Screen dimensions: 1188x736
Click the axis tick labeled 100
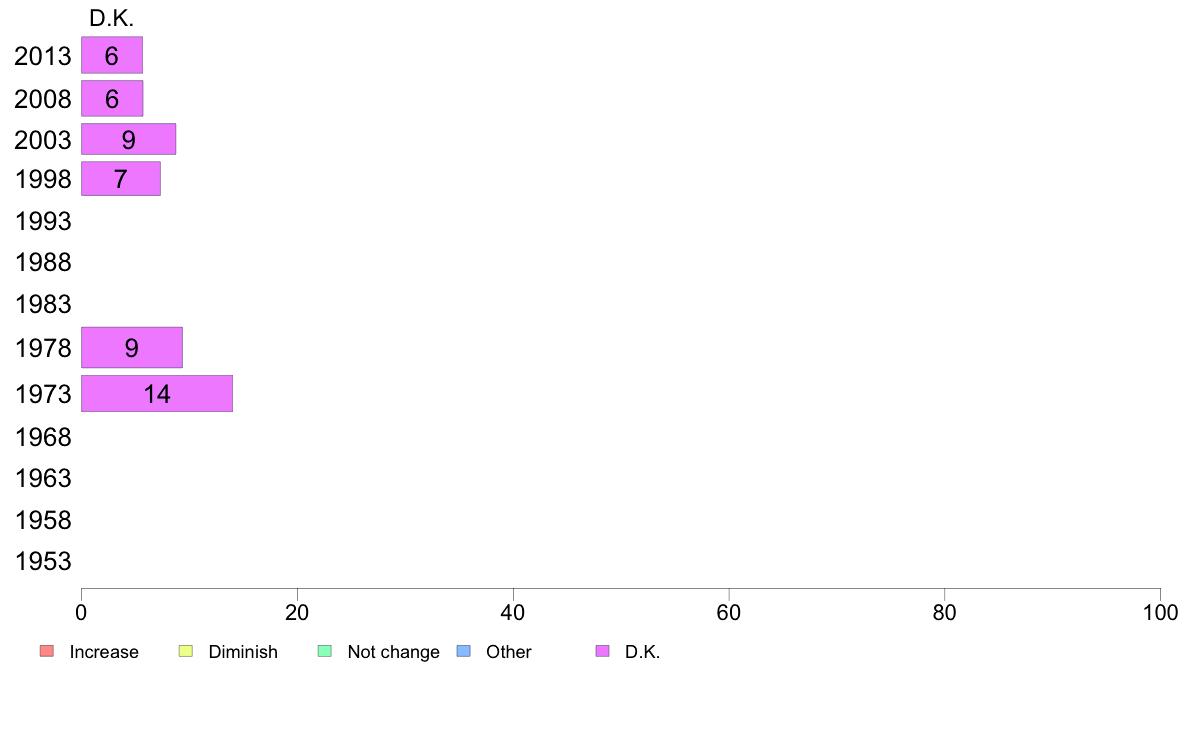(1160, 612)
